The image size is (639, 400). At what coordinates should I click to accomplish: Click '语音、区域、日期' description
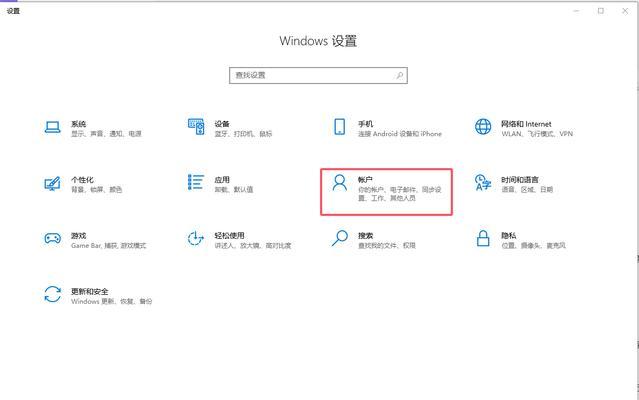coord(527,189)
